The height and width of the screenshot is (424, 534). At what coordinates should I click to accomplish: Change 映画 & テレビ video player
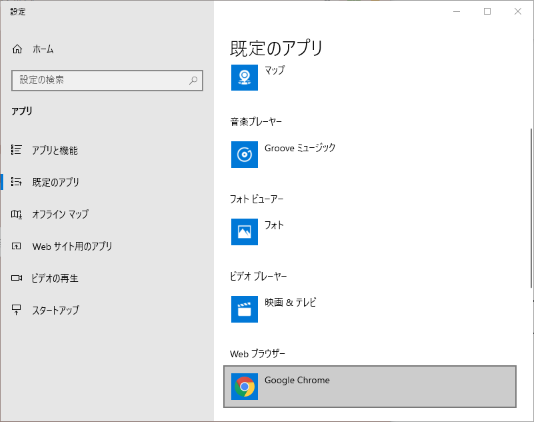(290, 302)
